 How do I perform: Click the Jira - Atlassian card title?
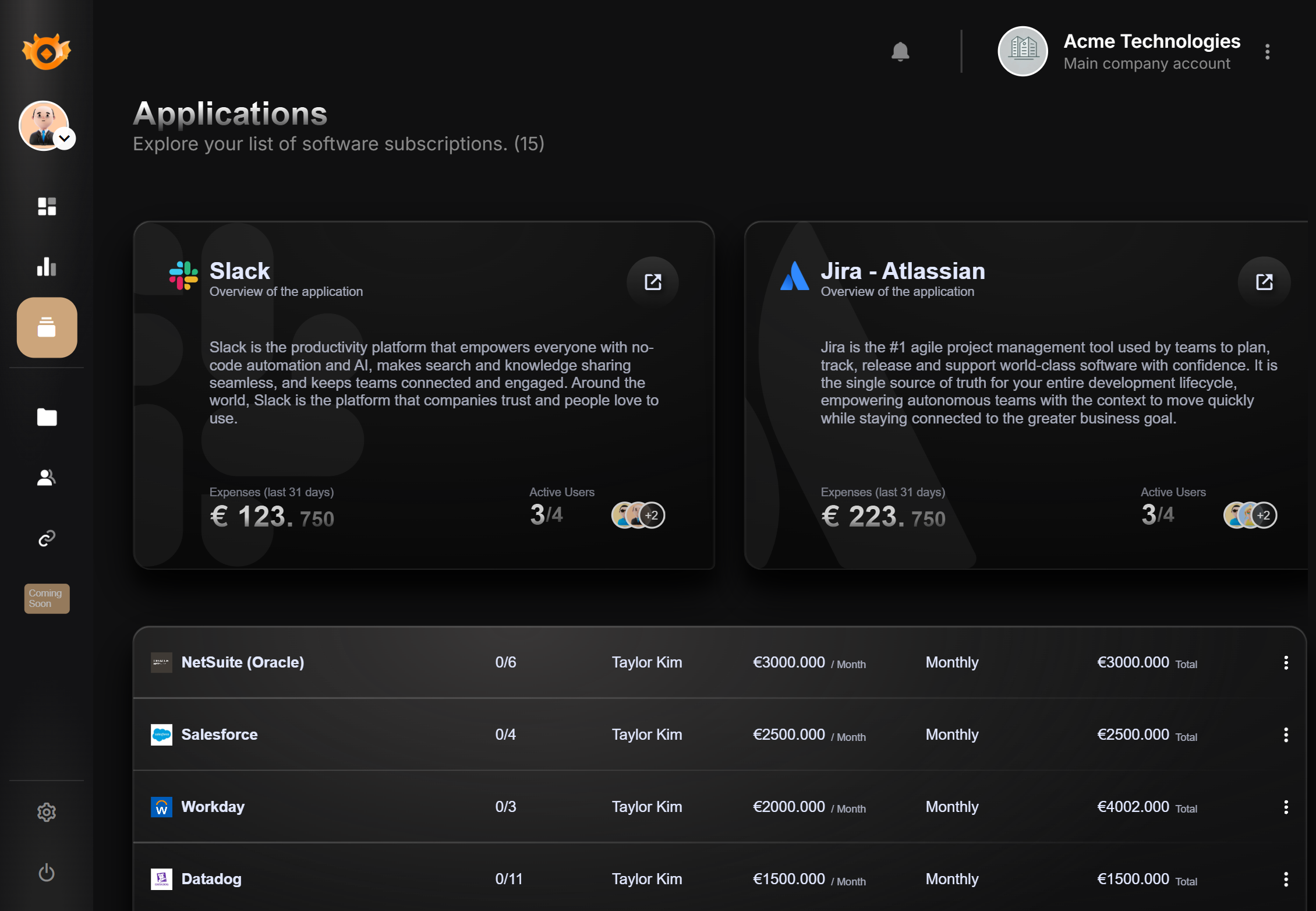[903, 271]
